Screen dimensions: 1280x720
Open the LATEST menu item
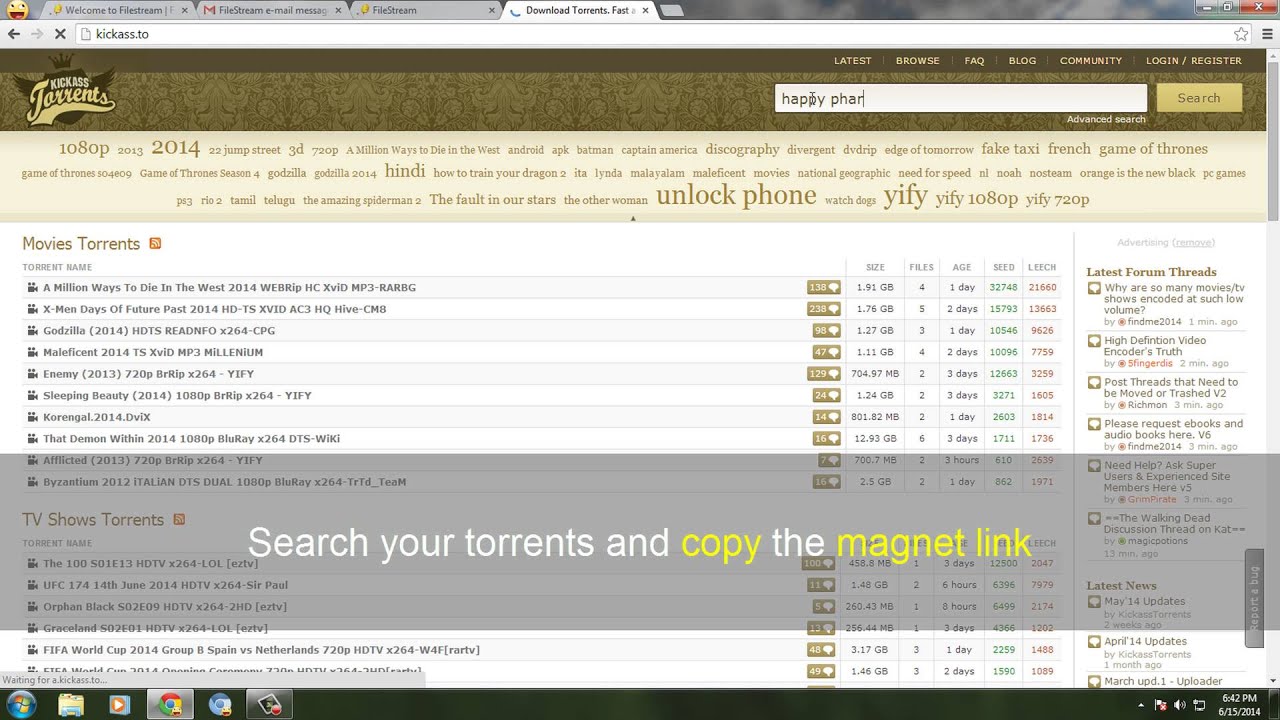[853, 61]
